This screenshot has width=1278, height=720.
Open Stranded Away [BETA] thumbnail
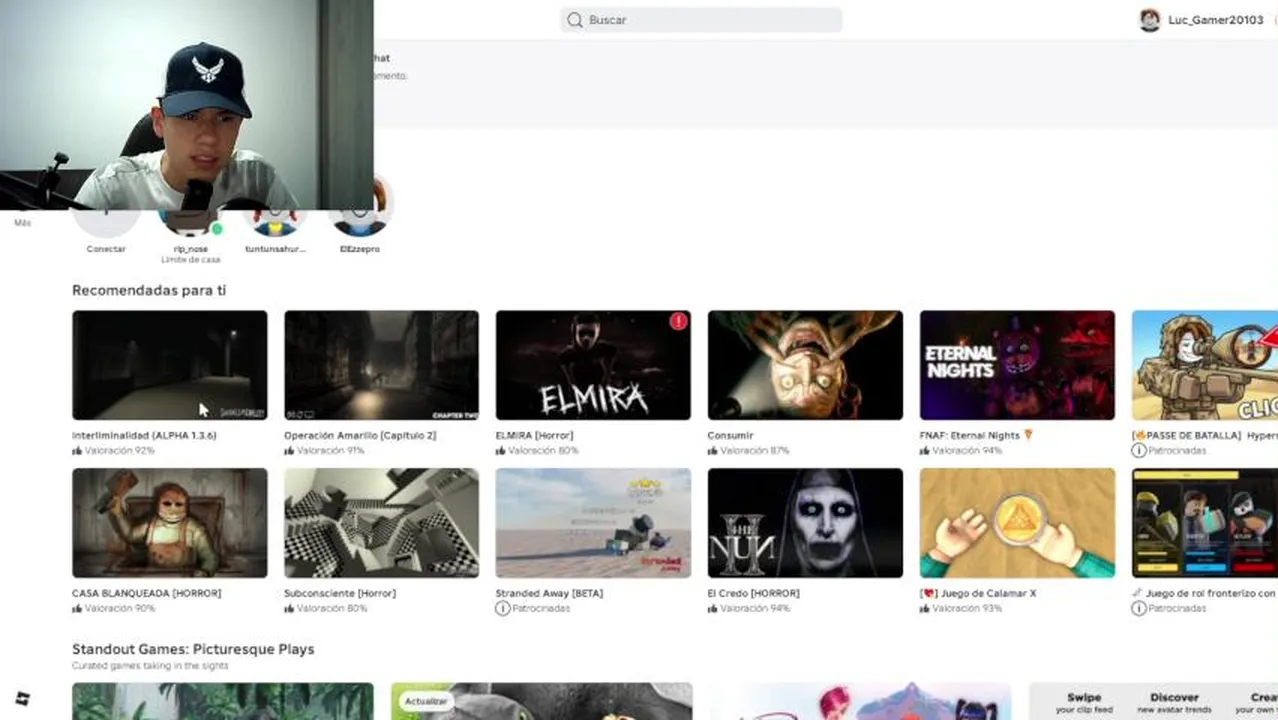593,523
